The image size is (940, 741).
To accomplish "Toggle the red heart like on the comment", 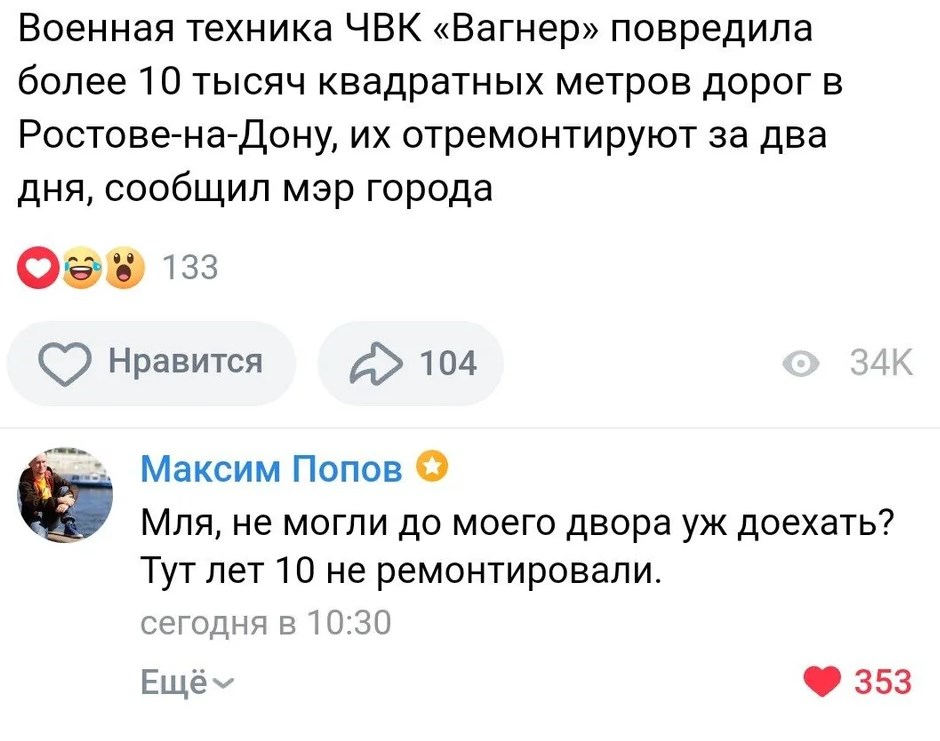I will pos(822,683).
